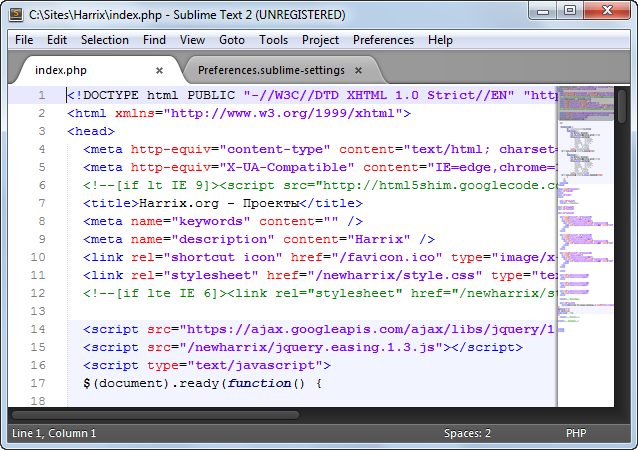Click the xmlns attribute on line 2
Screen dimensions: 638x450
[135, 113]
